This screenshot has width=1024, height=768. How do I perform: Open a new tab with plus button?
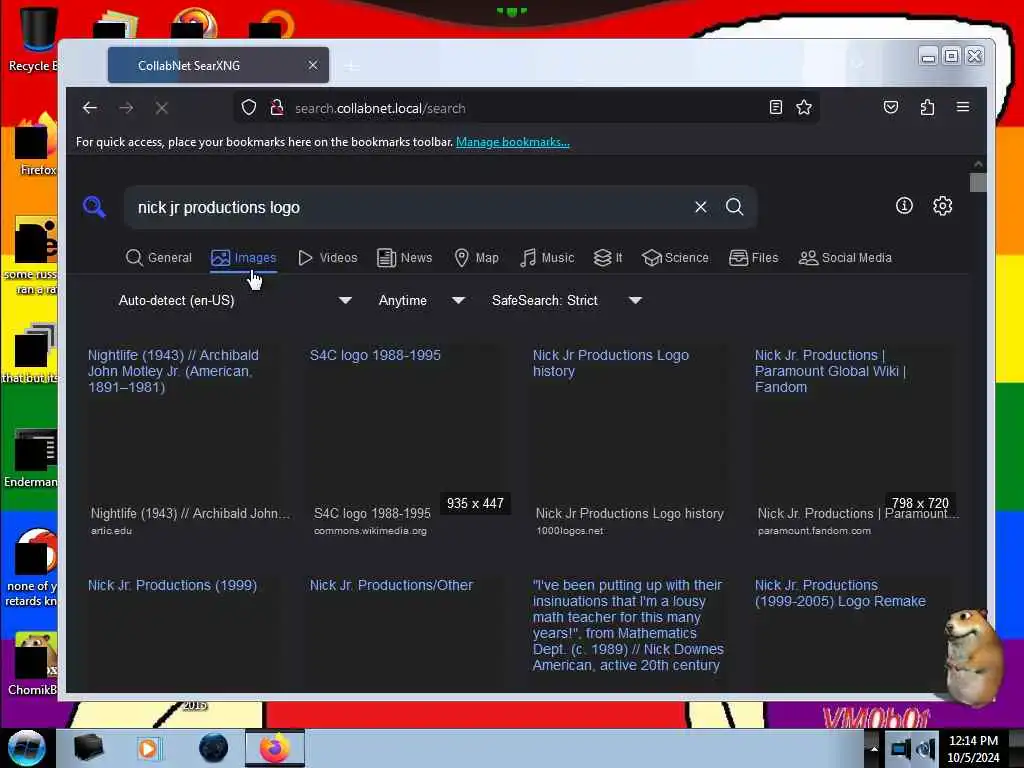tap(351, 66)
